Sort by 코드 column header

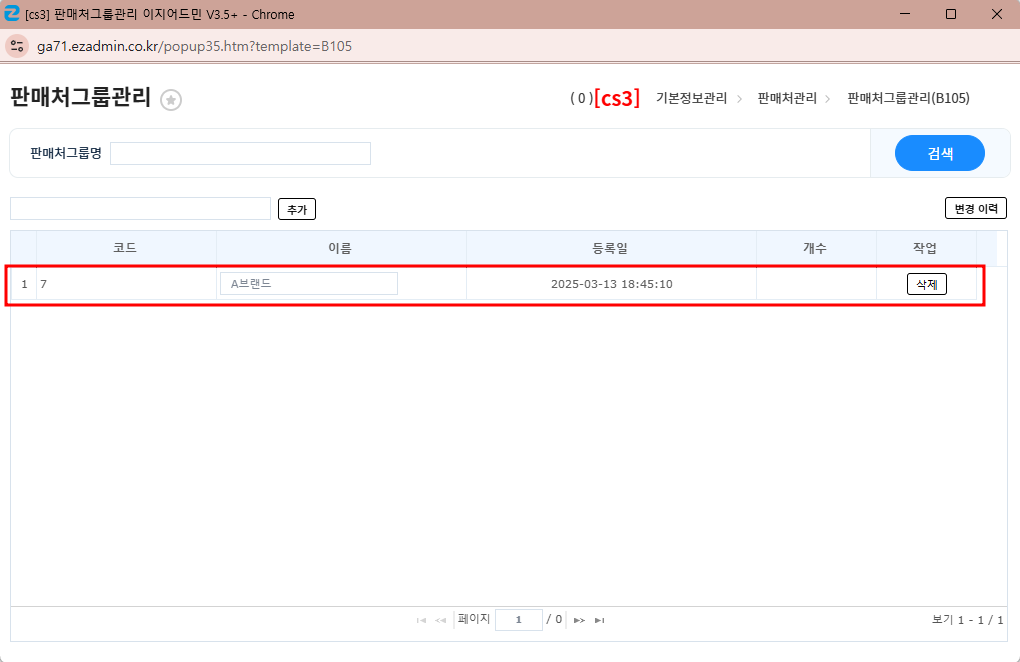[x=125, y=248]
